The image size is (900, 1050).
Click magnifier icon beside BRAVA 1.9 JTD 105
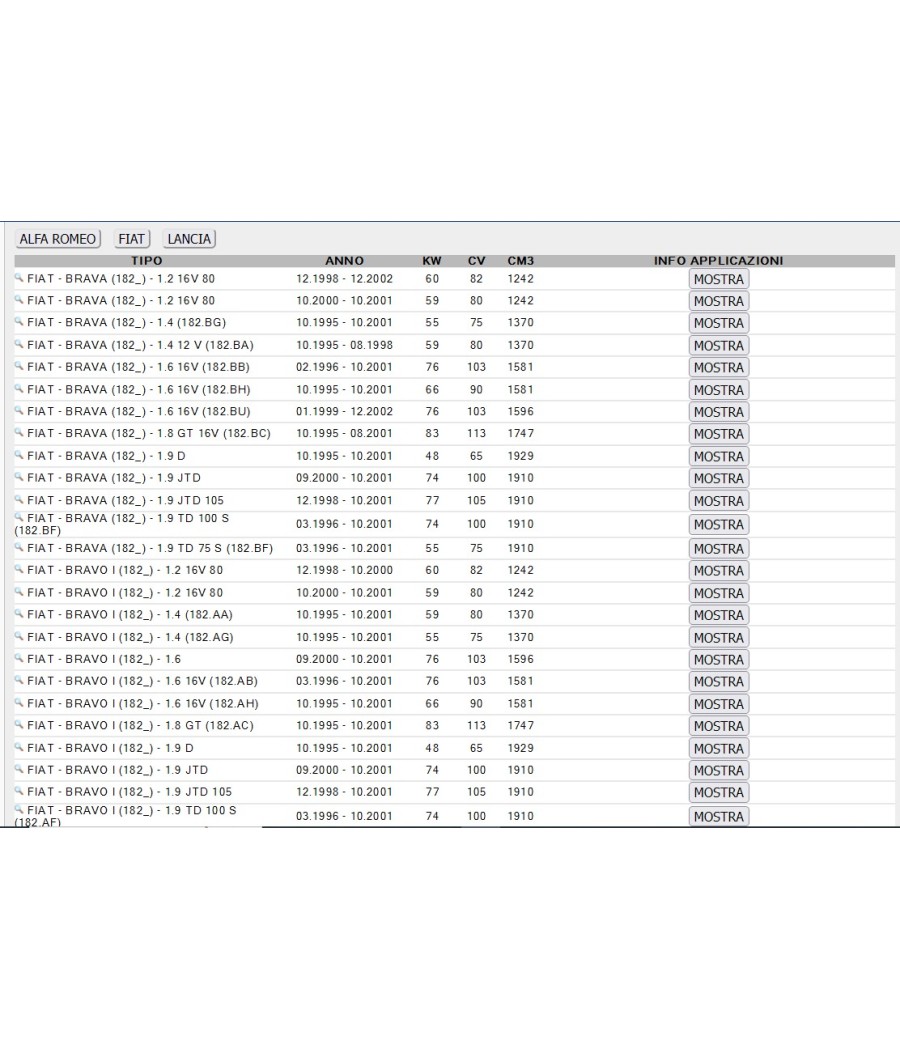pos(19,499)
